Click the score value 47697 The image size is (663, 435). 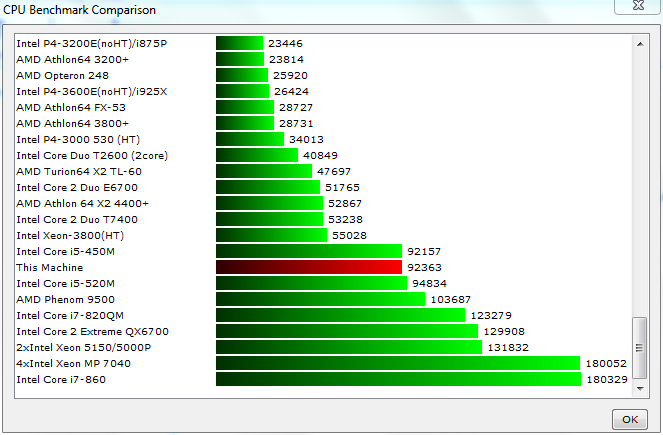pos(334,172)
